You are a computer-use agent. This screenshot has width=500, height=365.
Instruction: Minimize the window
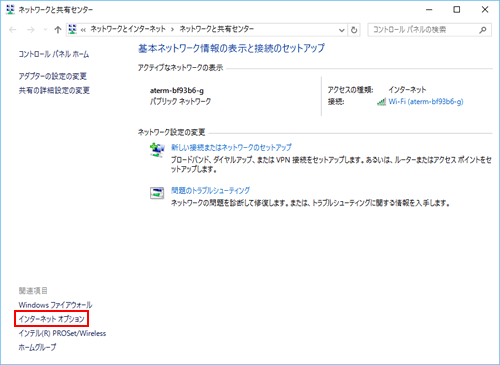coord(429,10)
